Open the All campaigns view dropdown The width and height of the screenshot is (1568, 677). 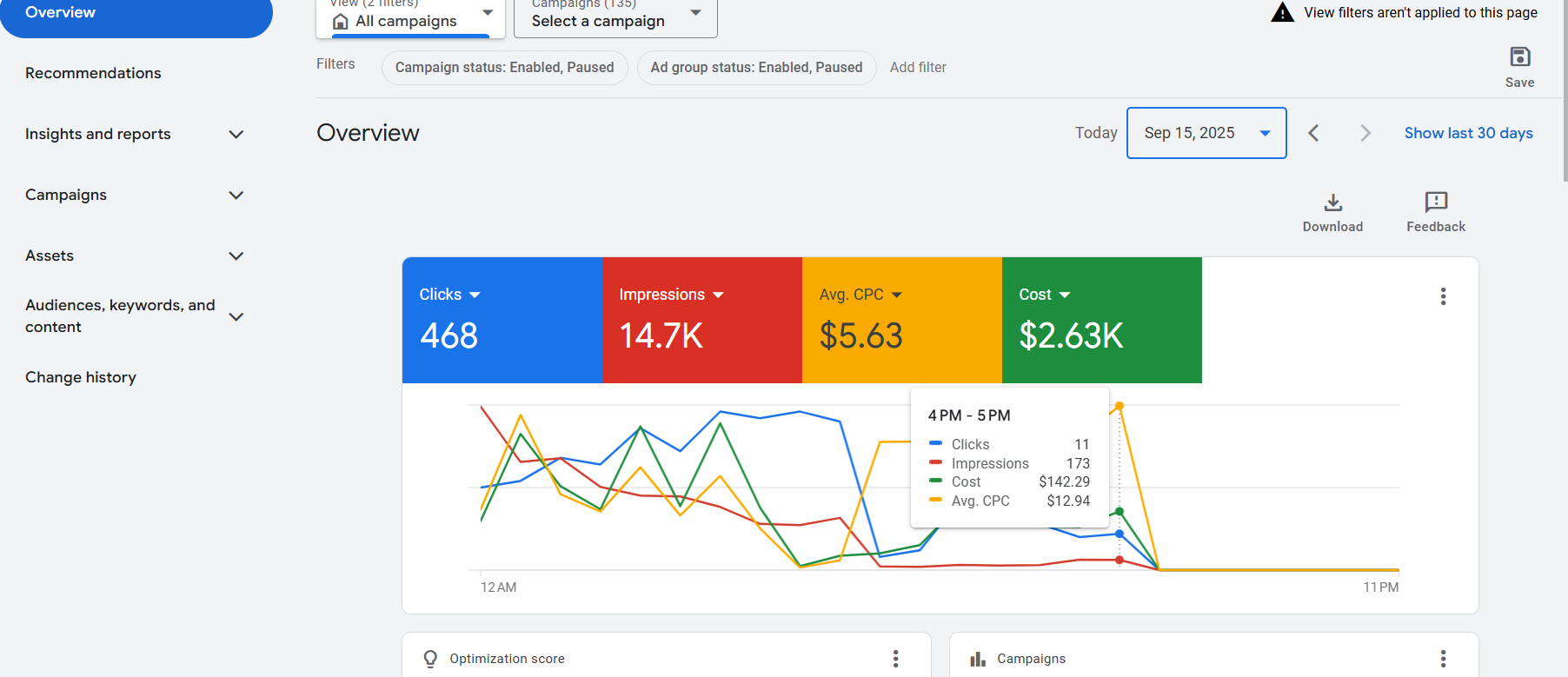[x=410, y=18]
